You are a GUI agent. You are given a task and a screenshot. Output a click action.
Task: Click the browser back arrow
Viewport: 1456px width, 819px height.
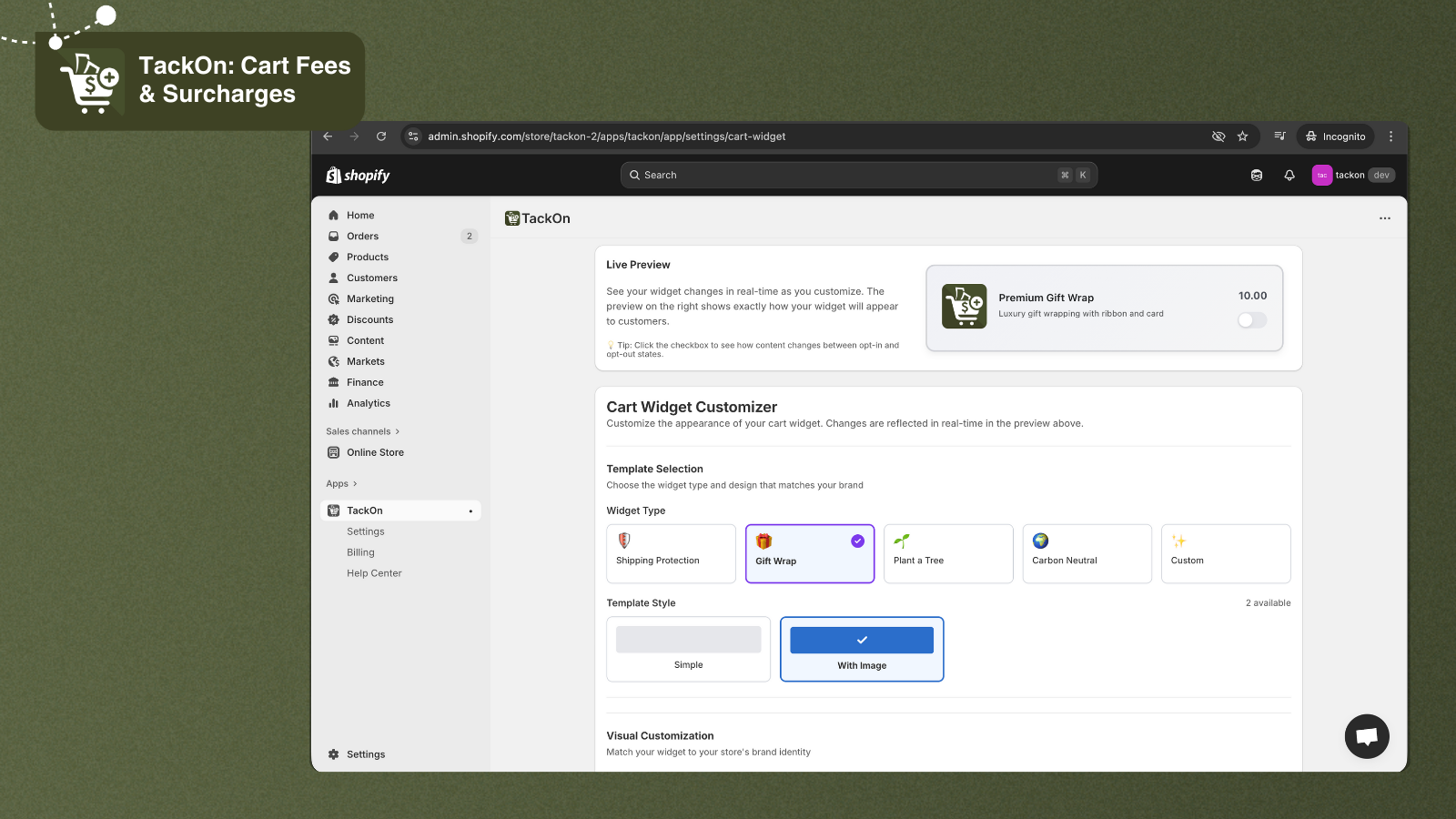pos(328,136)
